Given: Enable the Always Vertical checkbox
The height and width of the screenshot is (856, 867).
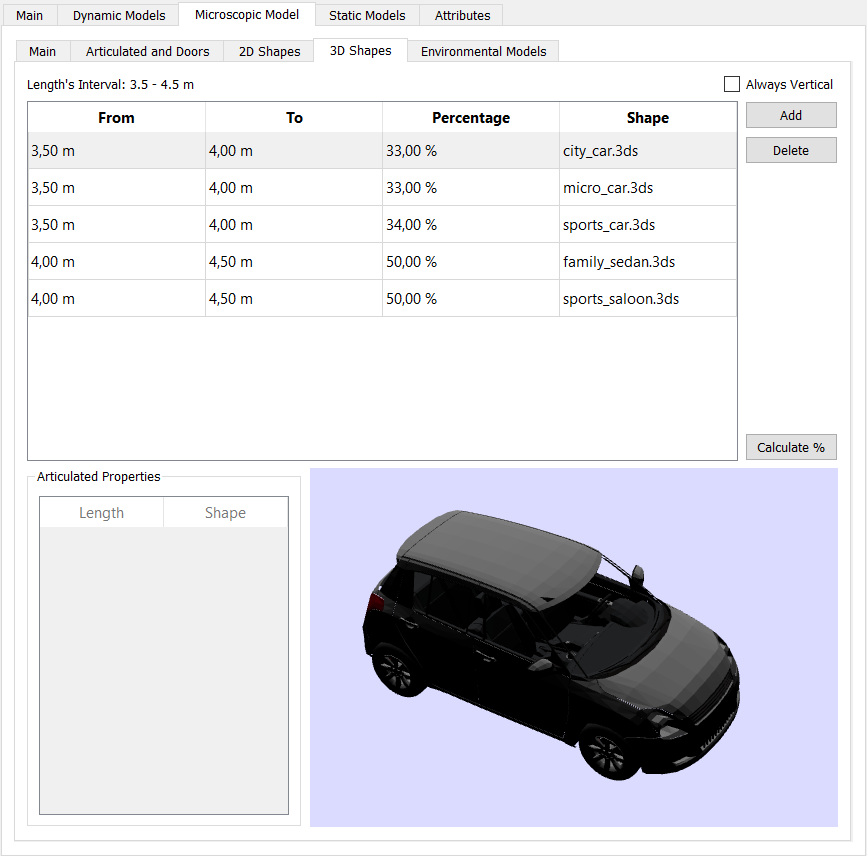Looking at the screenshot, I should 731,84.
